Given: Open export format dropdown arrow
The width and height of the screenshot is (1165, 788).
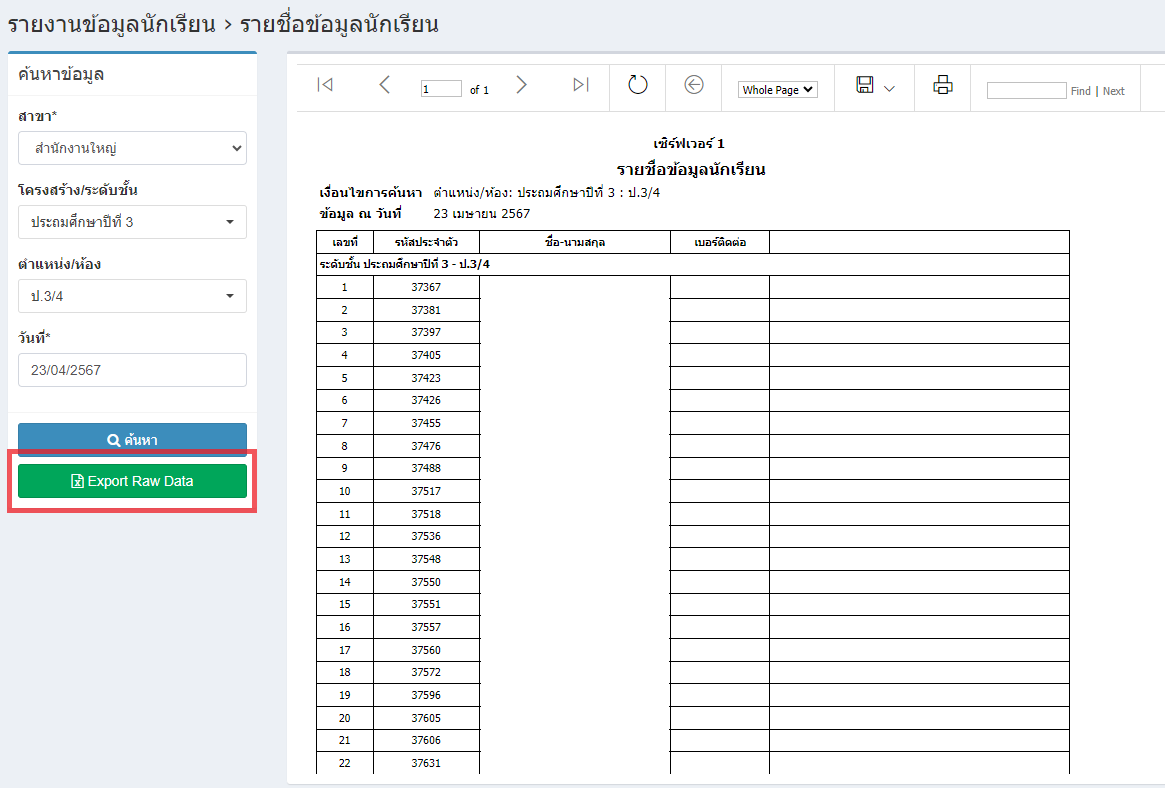Looking at the screenshot, I should click(x=889, y=88).
